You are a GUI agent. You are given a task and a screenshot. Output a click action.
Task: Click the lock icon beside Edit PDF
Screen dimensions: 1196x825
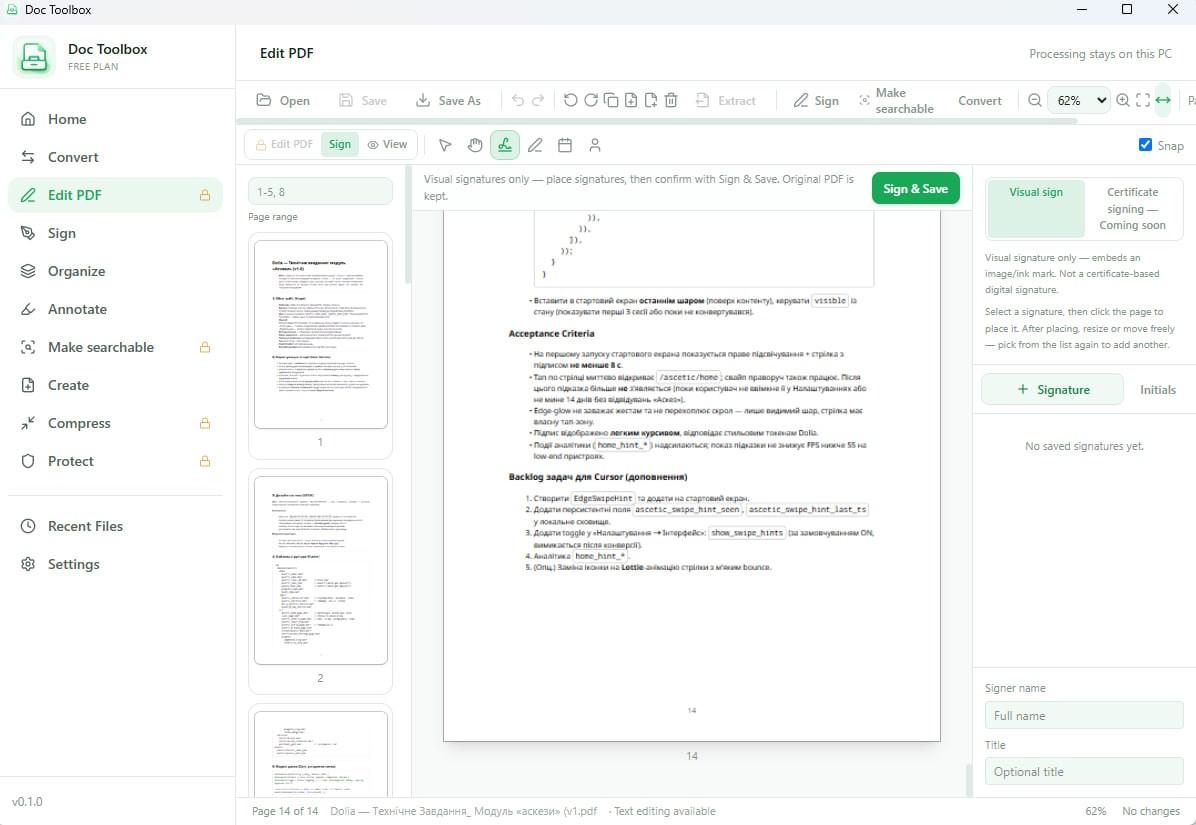click(x=204, y=195)
